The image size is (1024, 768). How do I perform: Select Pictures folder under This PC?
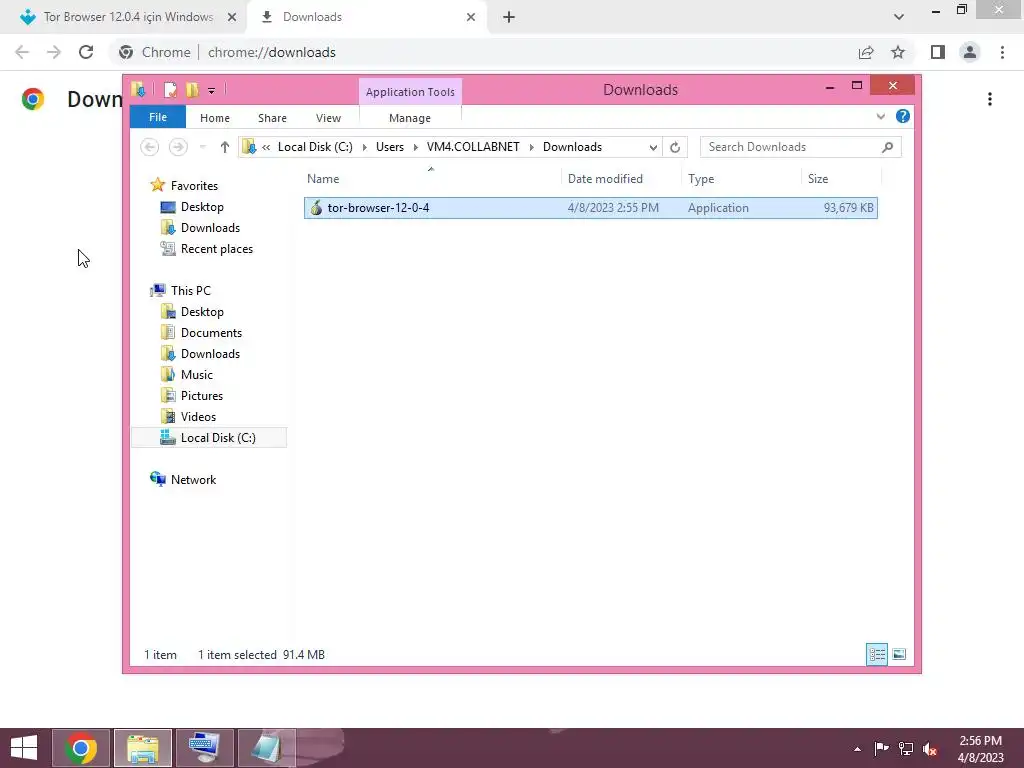pyautogui.click(x=201, y=396)
